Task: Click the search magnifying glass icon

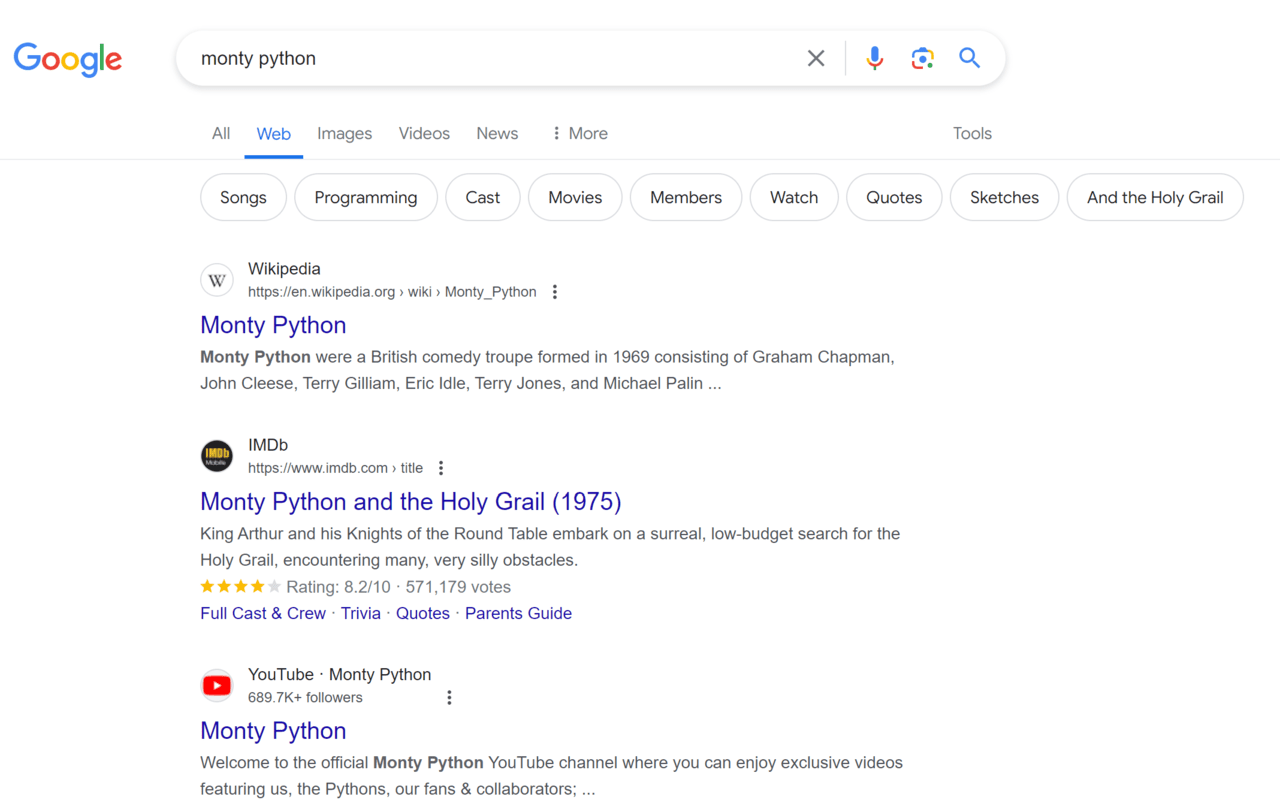Action: [969, 58]
